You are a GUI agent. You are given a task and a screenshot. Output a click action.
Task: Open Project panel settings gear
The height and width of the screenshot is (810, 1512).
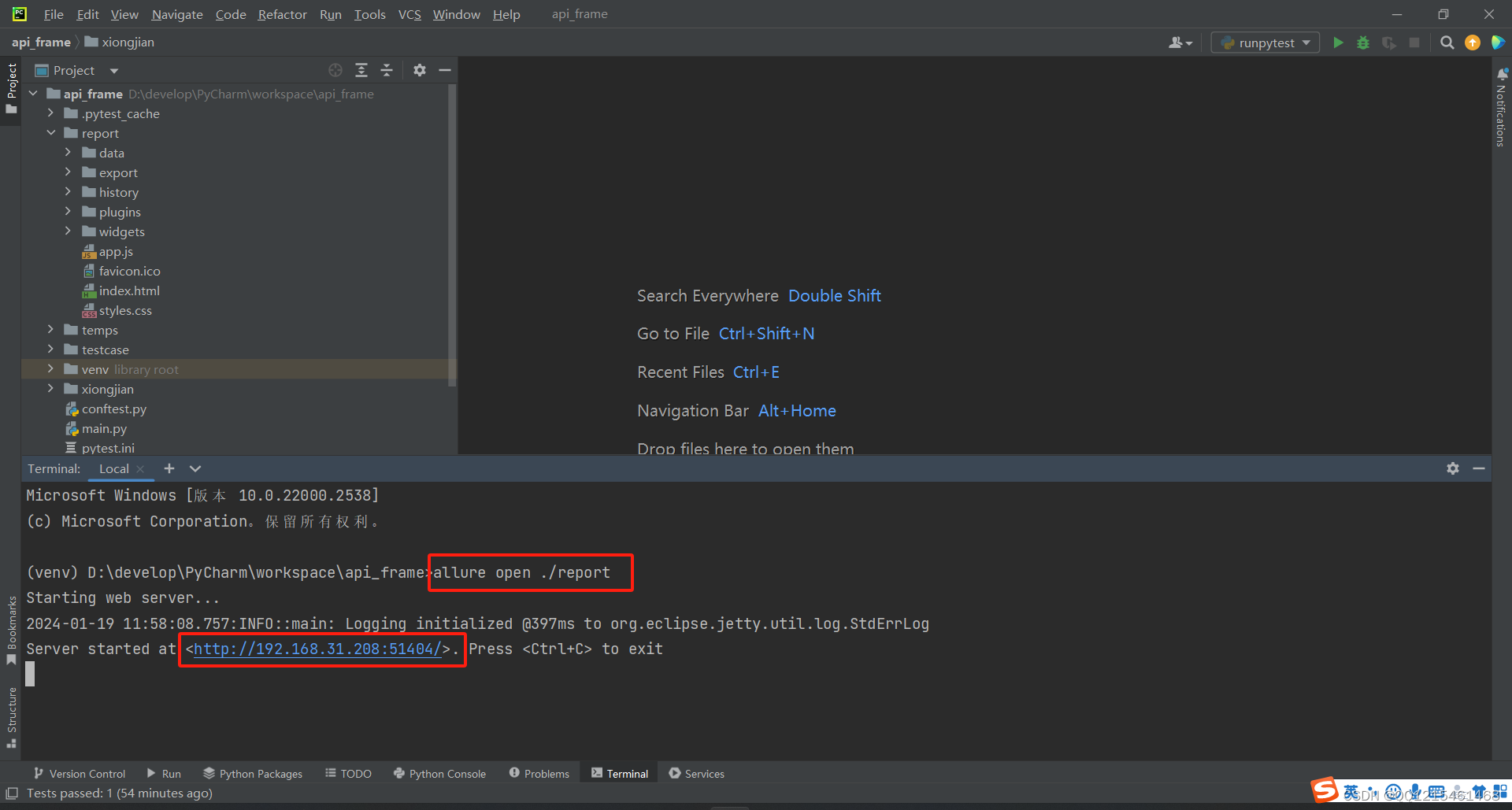click(420, 70)
